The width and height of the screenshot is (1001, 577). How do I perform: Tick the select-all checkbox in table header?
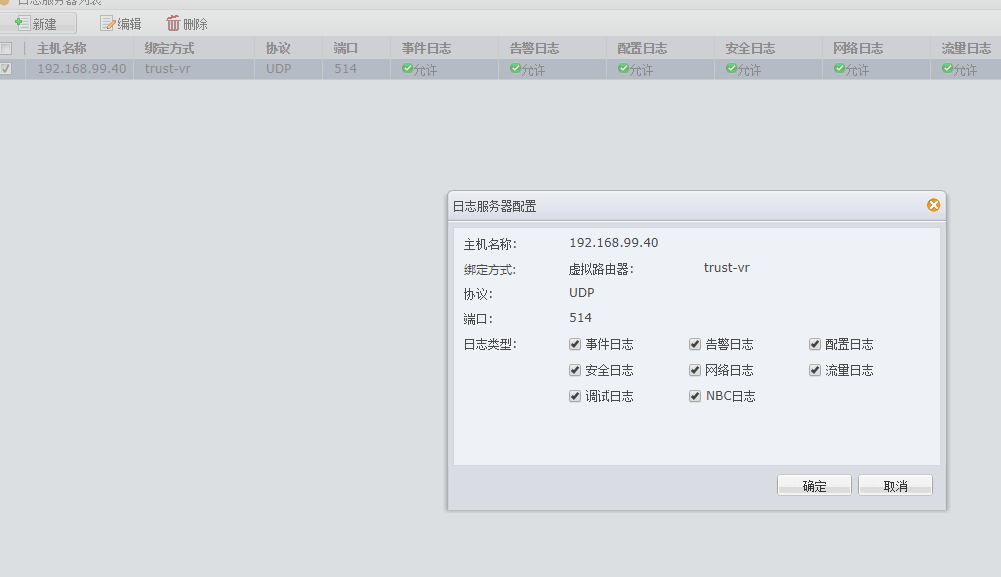(6, 48)
